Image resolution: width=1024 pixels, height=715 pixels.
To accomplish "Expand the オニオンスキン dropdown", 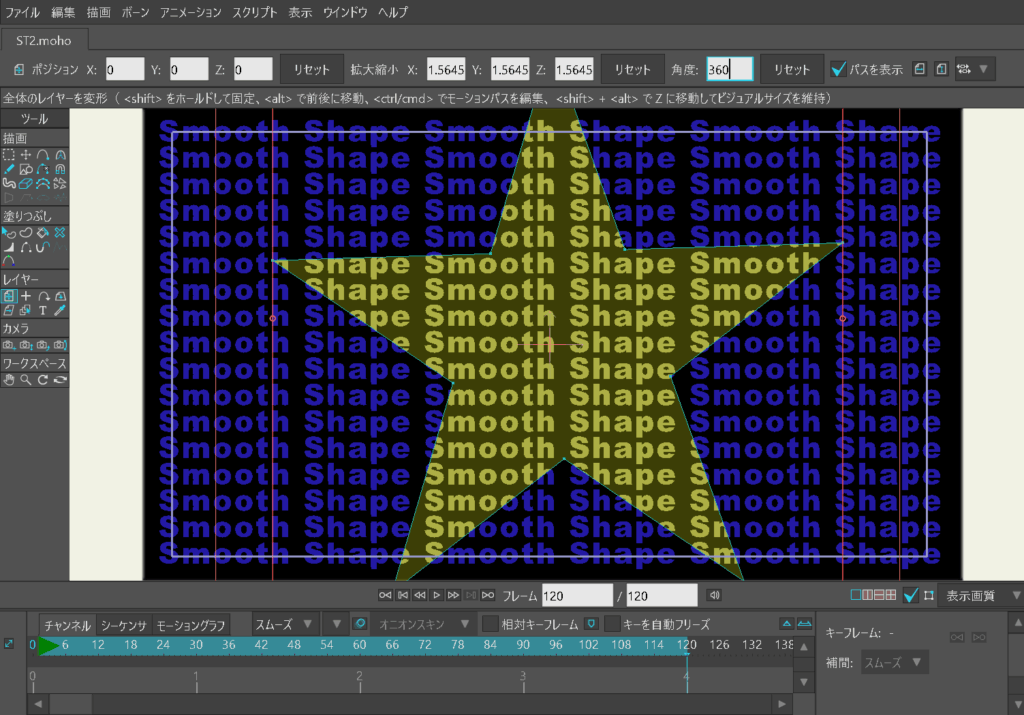I will point(425,624).
